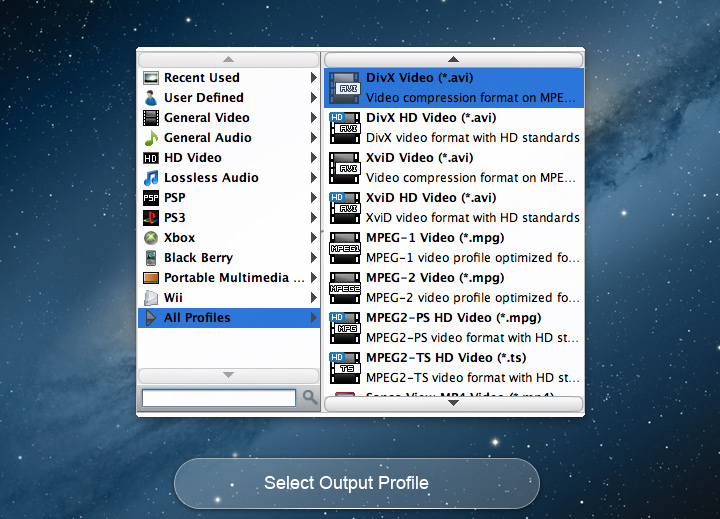The height and width of the screenshot is (519, 720).
Task: Select the General Audio label
Action: [x=208, y=138]
